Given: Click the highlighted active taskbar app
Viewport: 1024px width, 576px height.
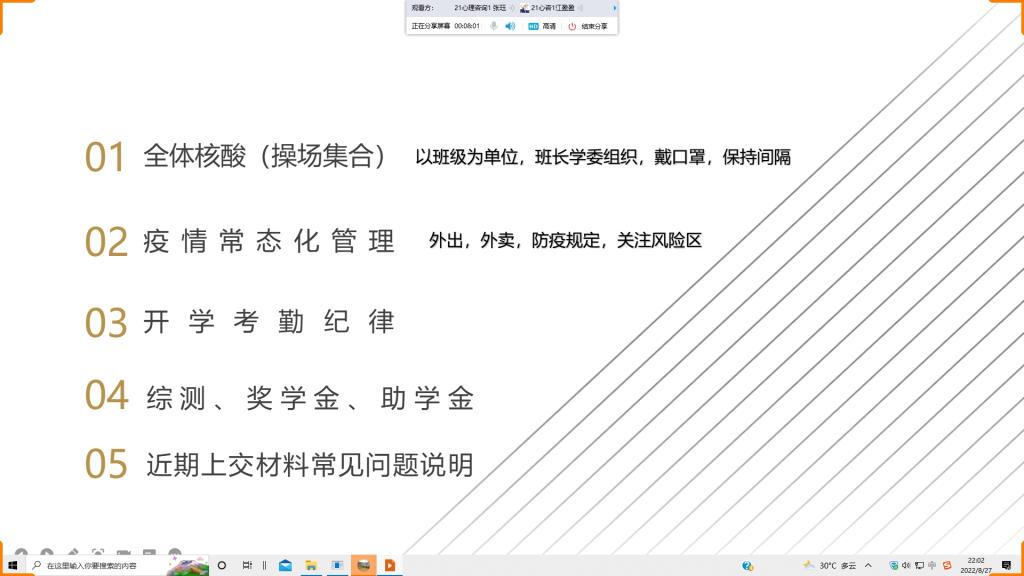Looking at the screenshot, I should tap(364, 565).
